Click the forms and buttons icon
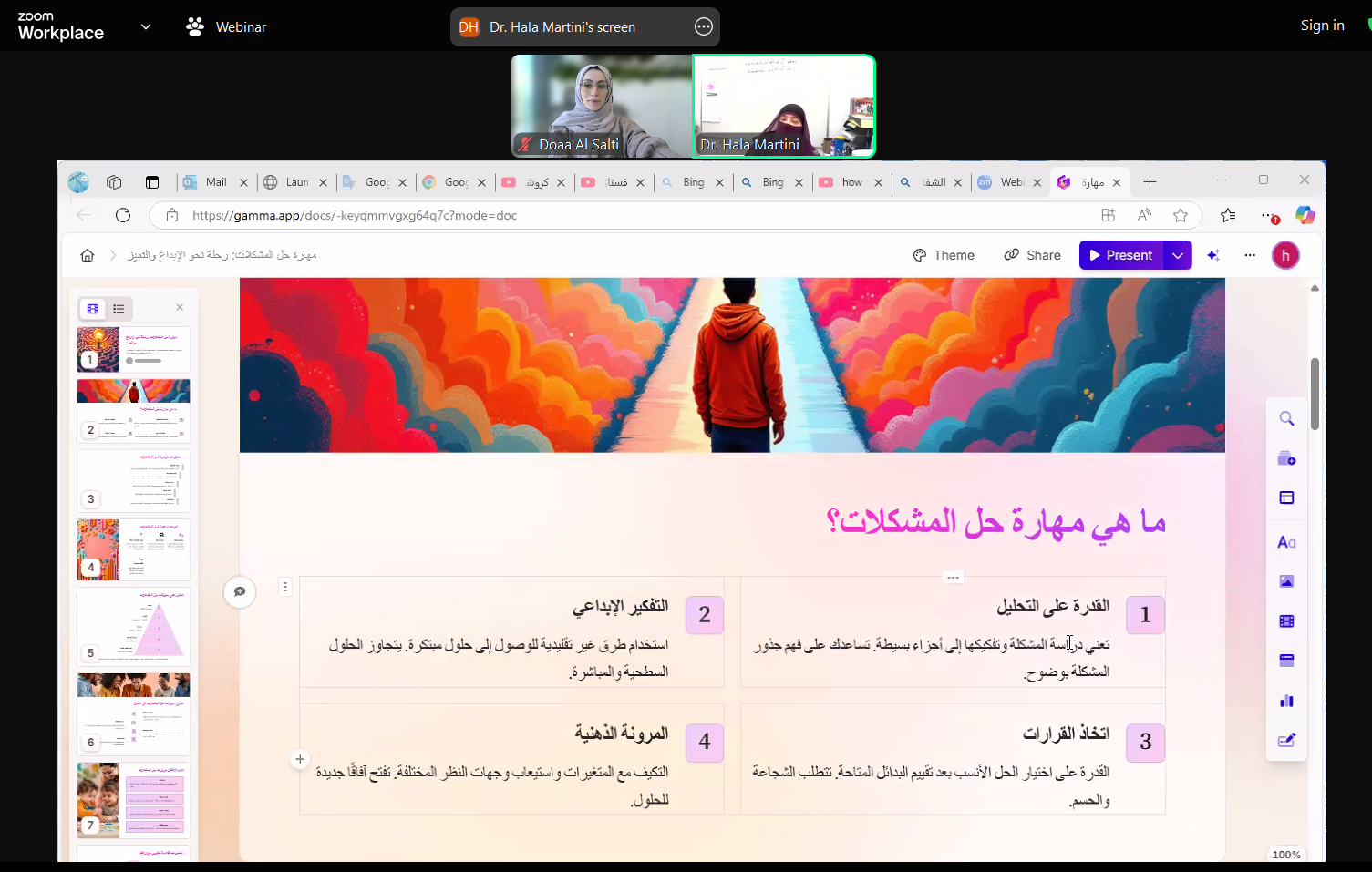This screenshot has height=872, width=1372. [1286, 740]
